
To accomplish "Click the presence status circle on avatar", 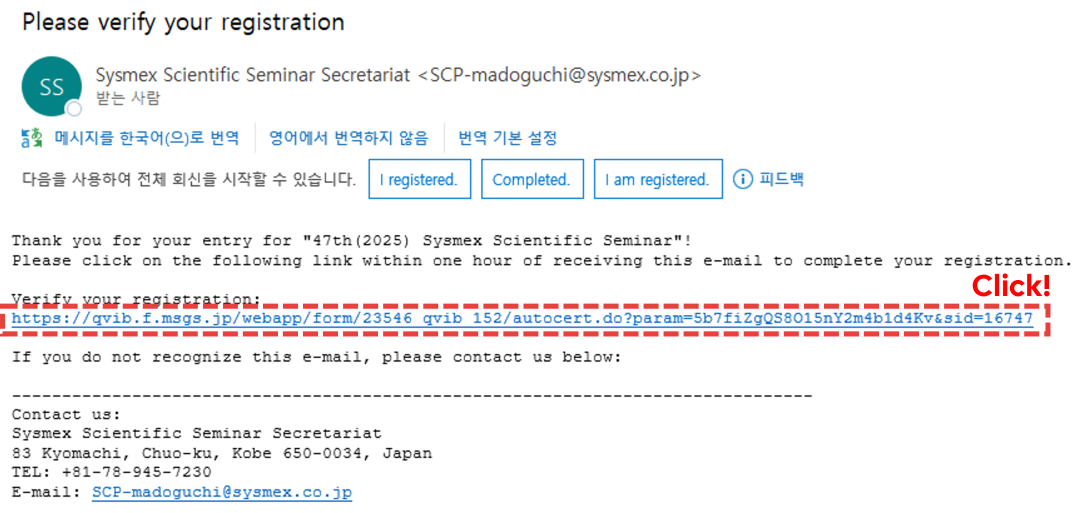I will [73, 109].
